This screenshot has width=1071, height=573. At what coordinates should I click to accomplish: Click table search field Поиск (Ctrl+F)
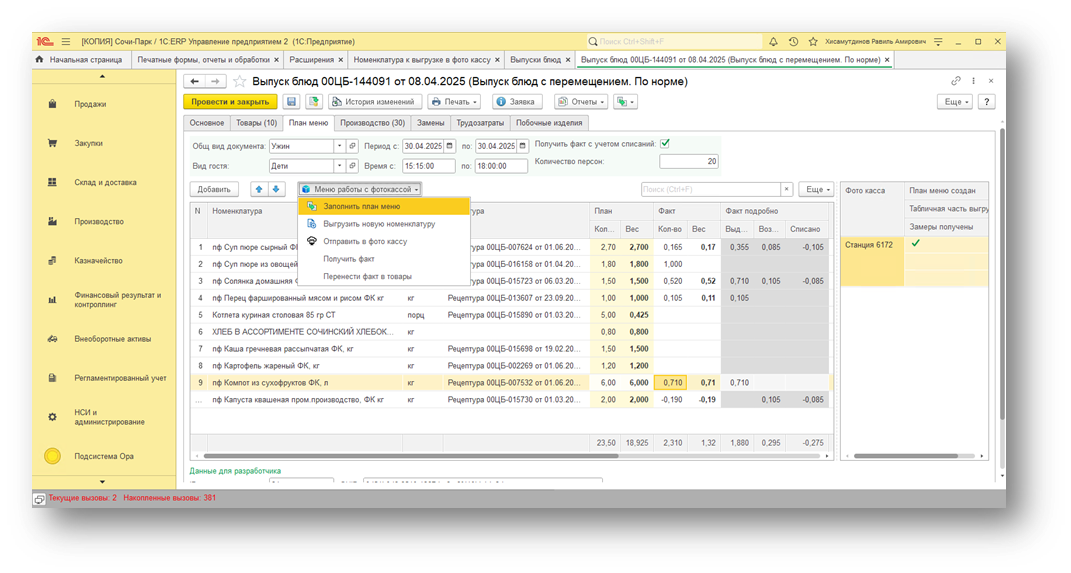pyautogui.click(x=710, y=189)
